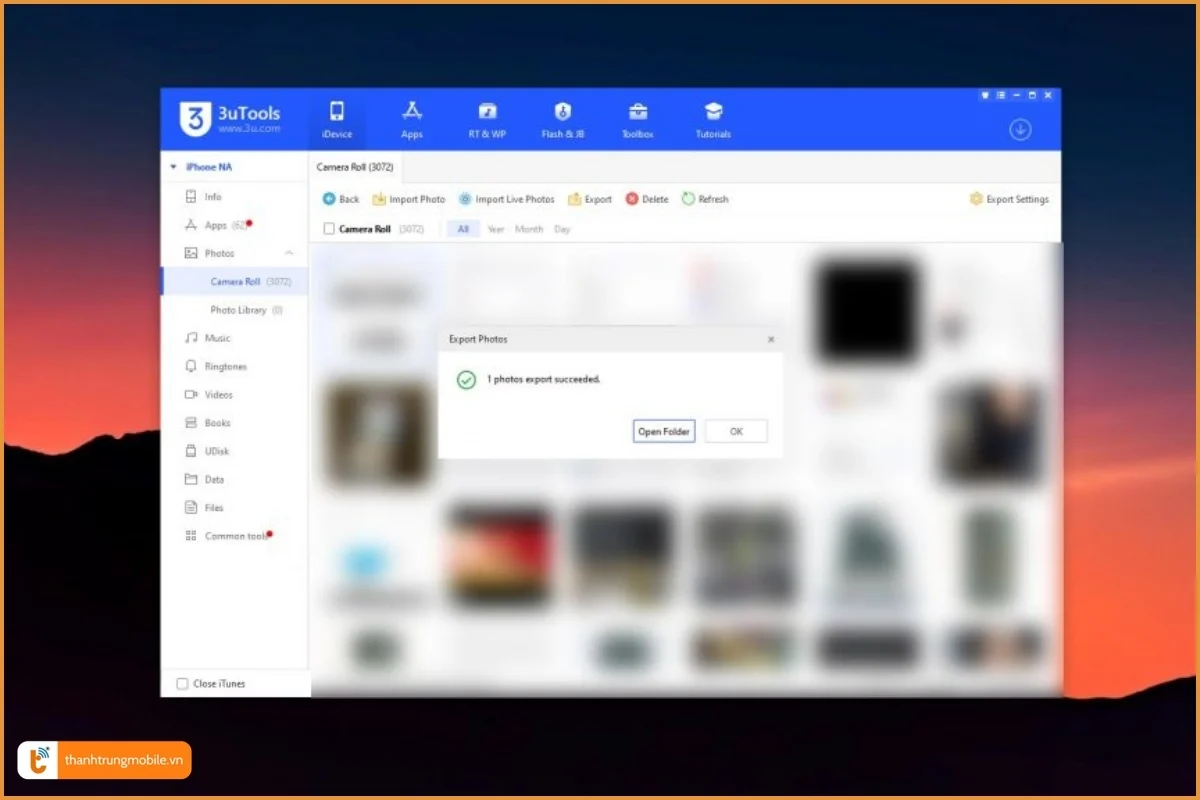Select Photo Library in sidebar
This screenshot has height=800, width=1200.
238,310
